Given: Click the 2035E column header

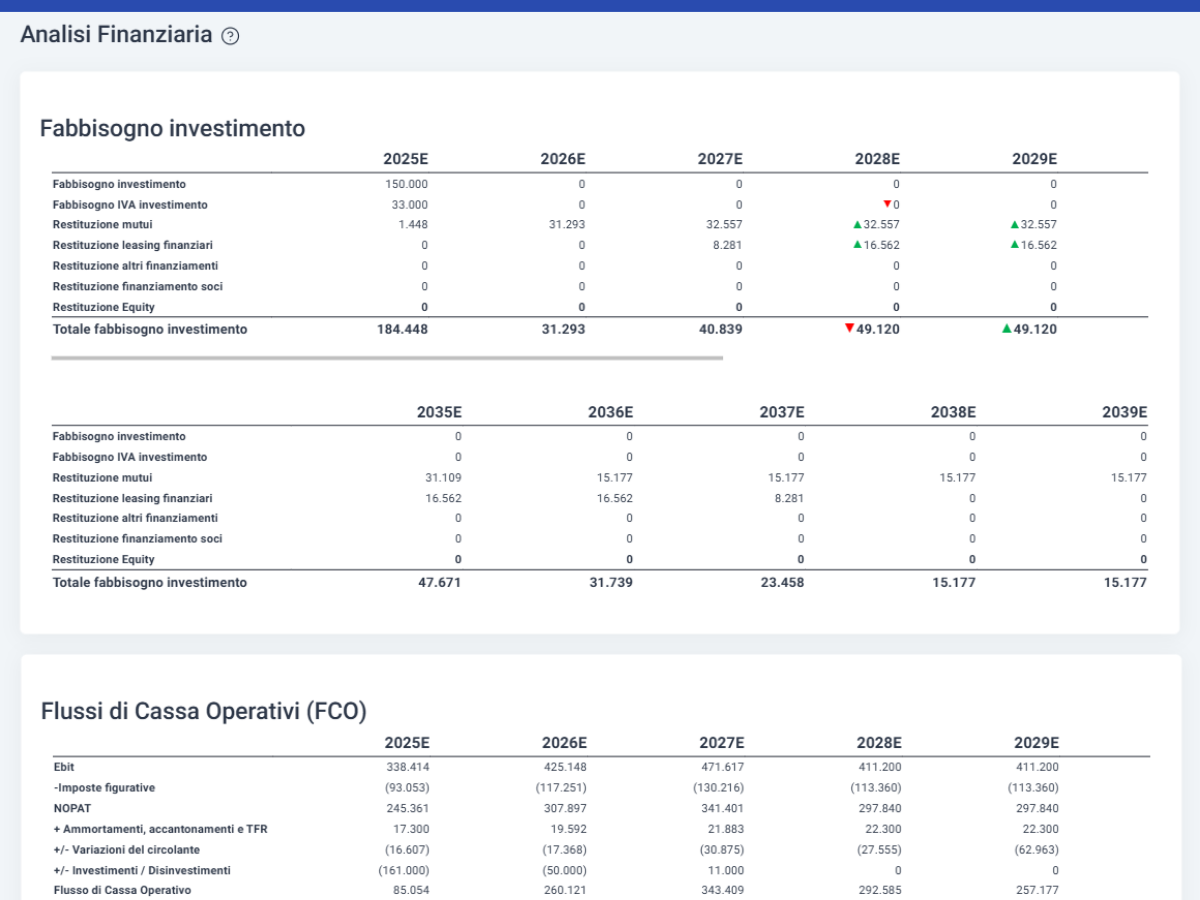Looking at the screenshot, I should (x=439, y=412).
